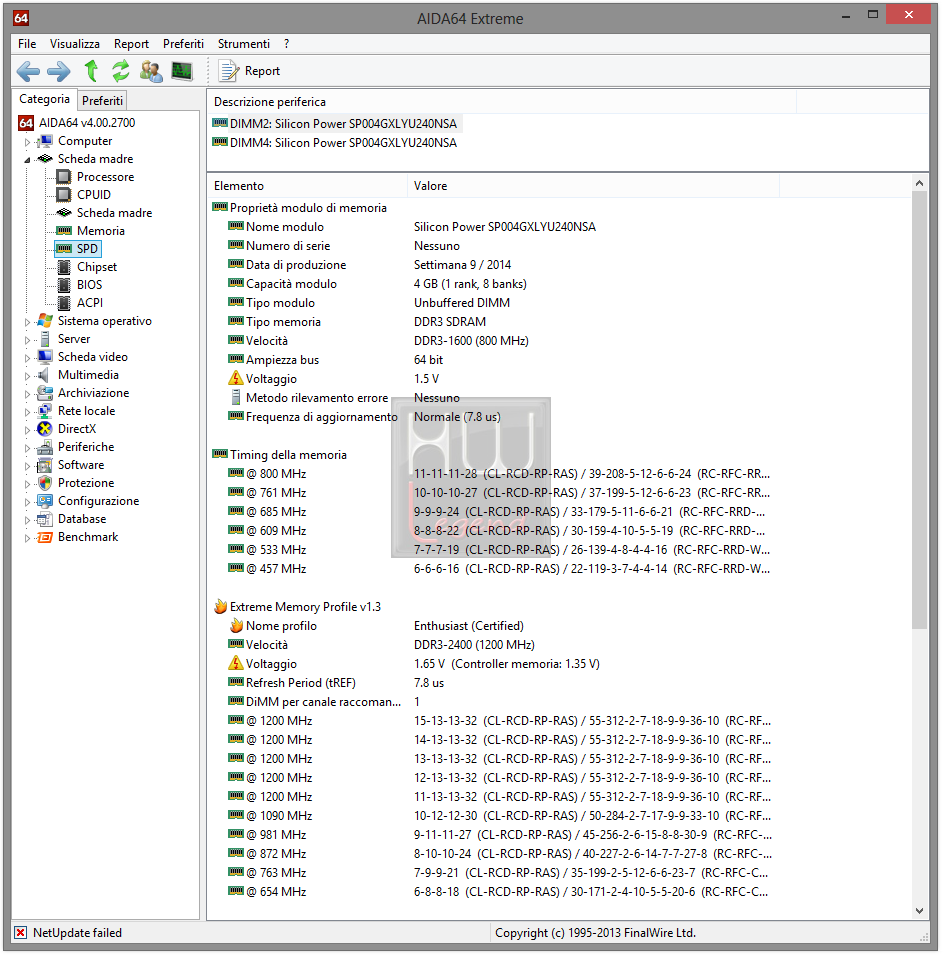The height and width of the screenshot is (955, 943).
Task: Select the CPUID chip icon in tree
Action: coord(63,195)
